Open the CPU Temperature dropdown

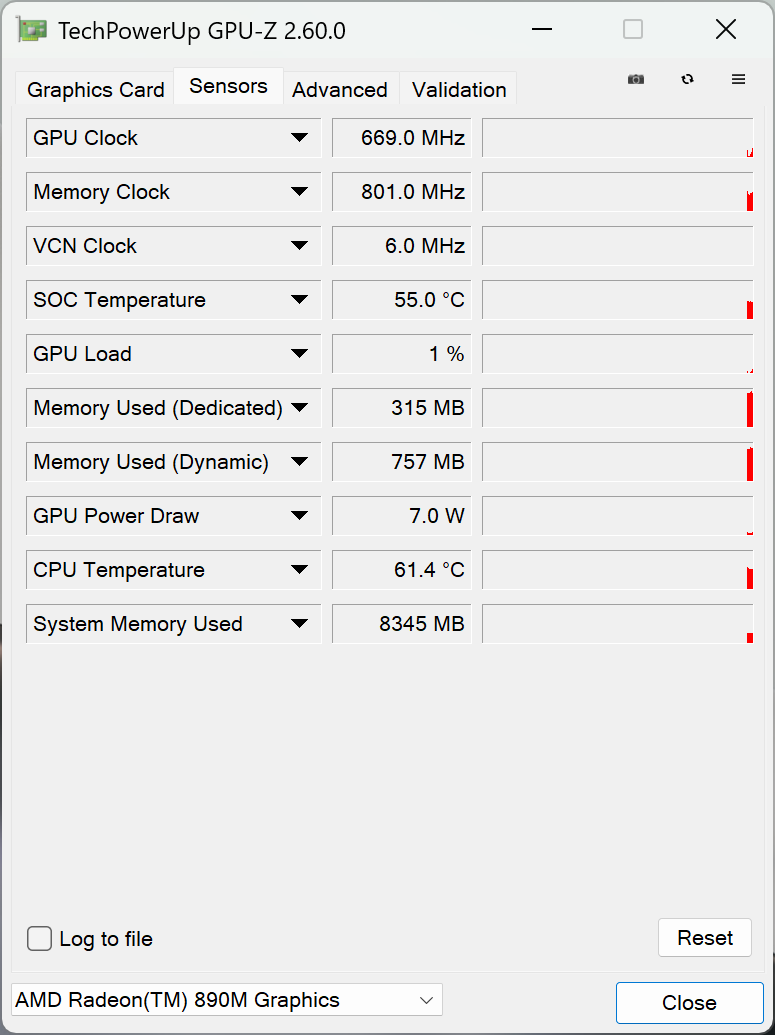(x=299, y=569)
